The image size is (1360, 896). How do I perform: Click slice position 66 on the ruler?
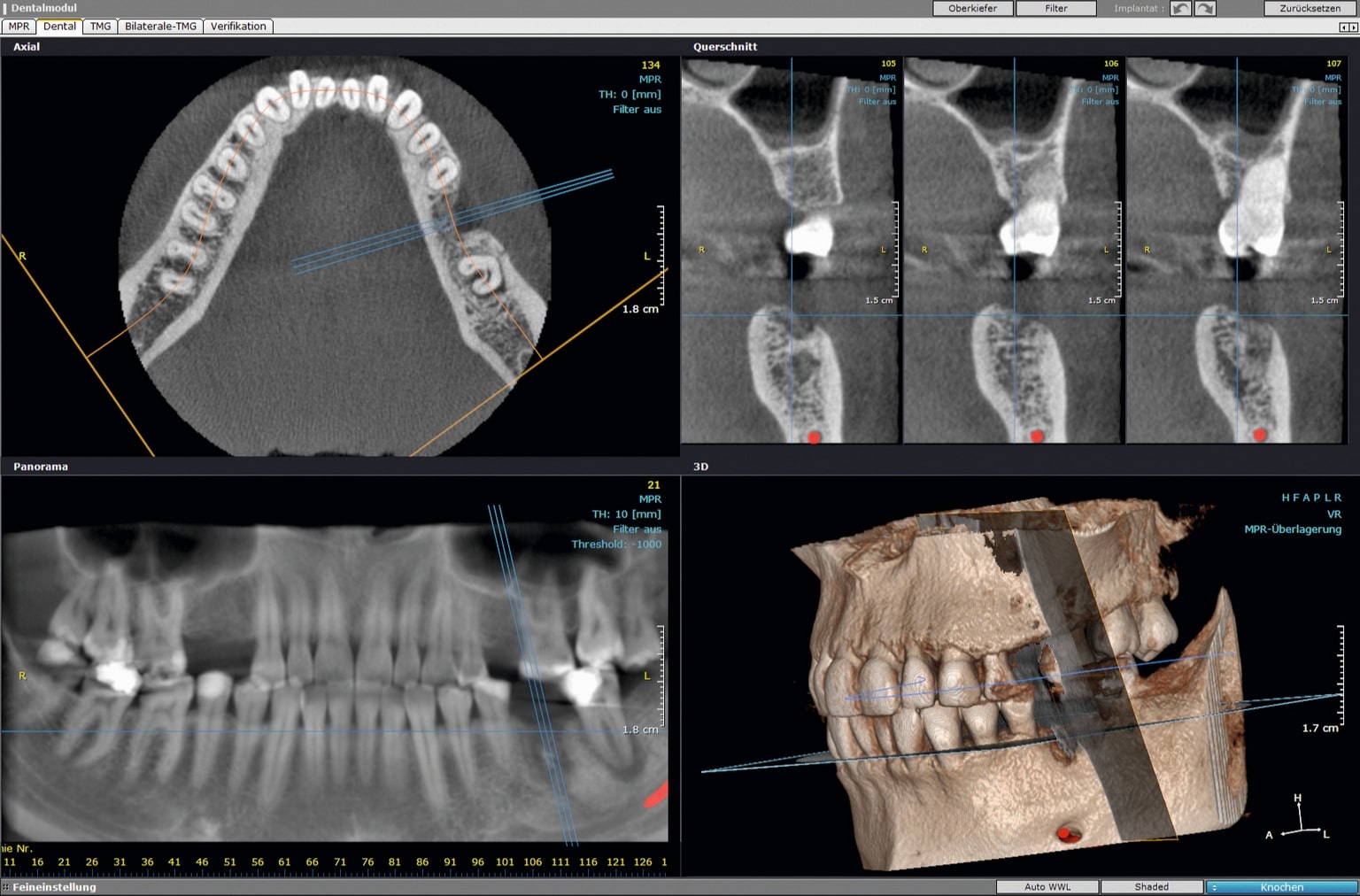(x=312, y=861)
